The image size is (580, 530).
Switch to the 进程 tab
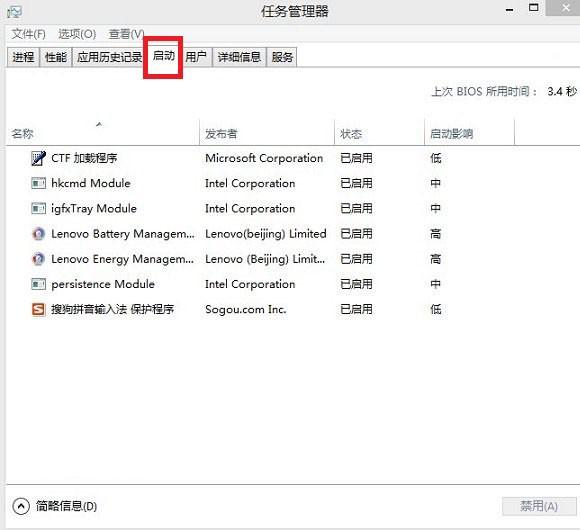pos(23,57)
